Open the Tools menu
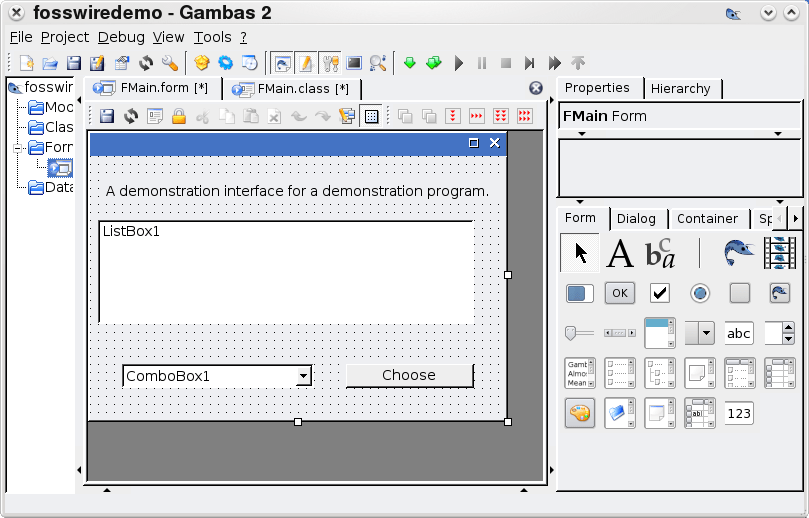Screen dimensions: 809x518 [x=213, y=37]
